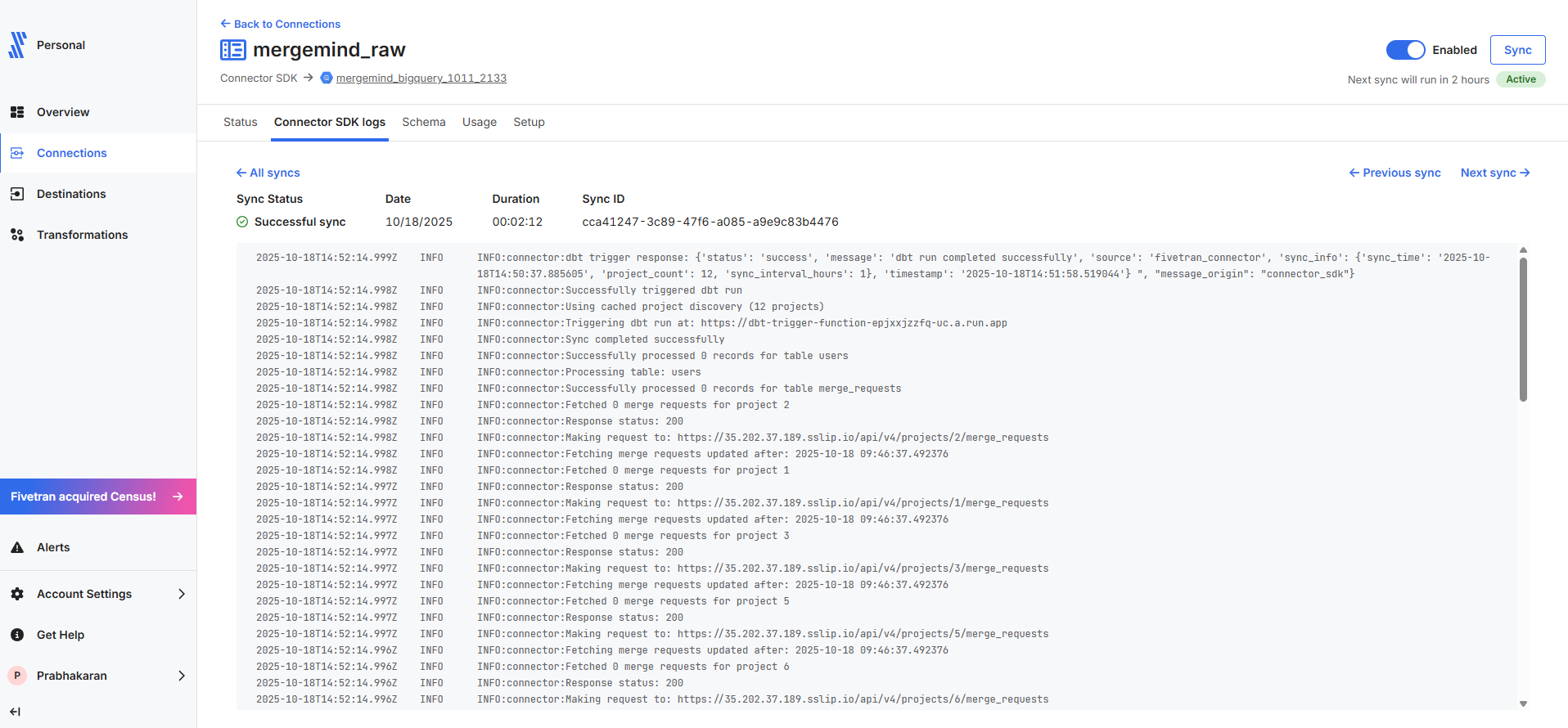
Task: Click the mergemind_raw connector icon
Action: (233, 50)
